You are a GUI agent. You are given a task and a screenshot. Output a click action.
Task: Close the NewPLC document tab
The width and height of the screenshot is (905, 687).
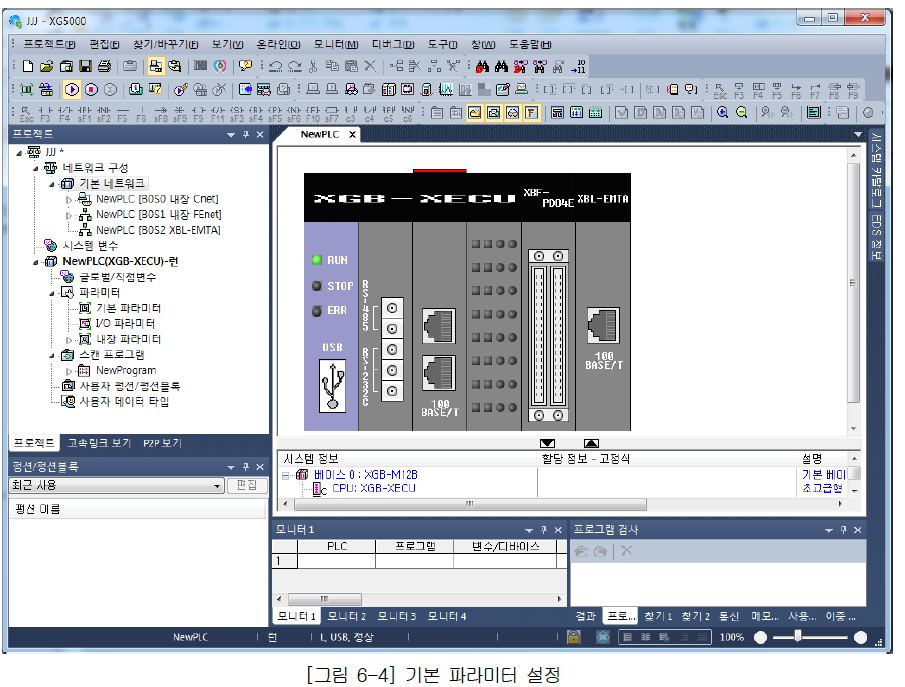[353, 135]
